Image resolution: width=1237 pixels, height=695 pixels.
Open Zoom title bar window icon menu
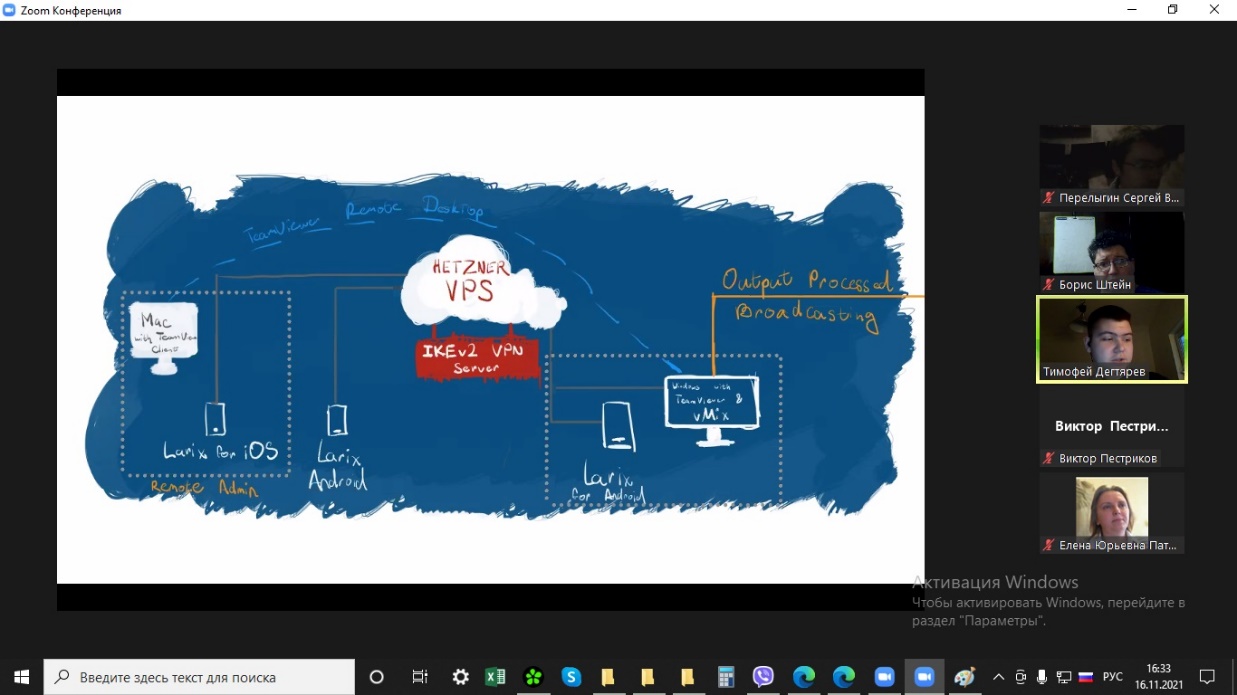click(10, 10)
